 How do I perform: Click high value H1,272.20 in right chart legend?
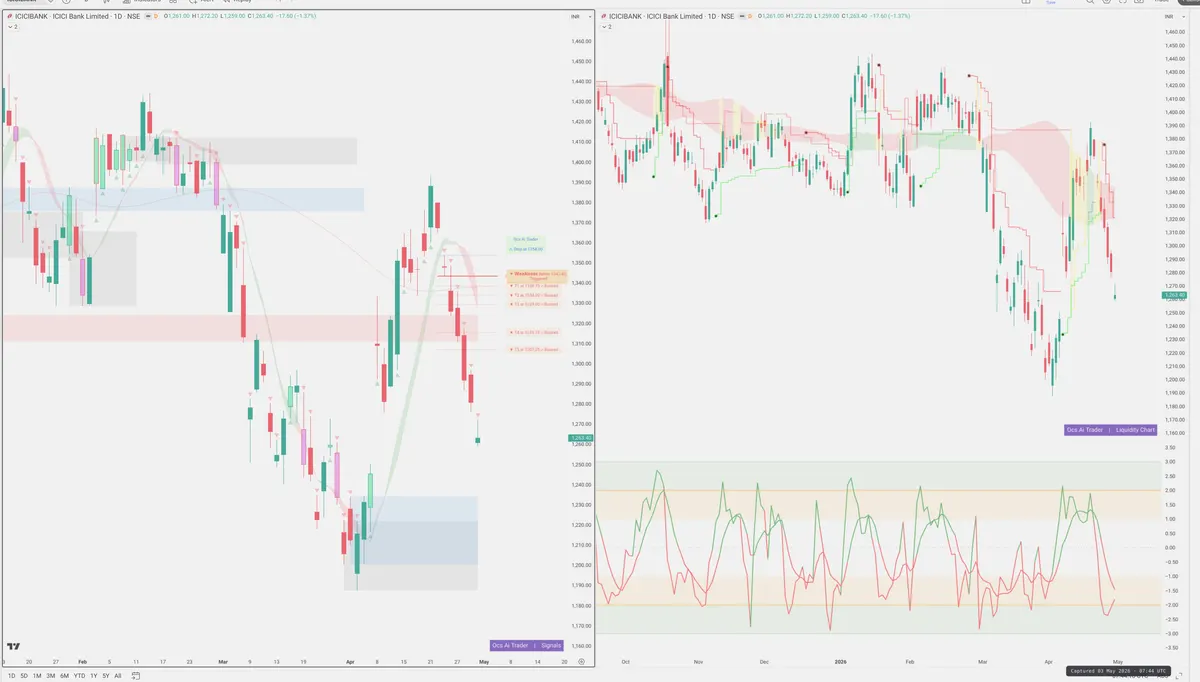799,16
